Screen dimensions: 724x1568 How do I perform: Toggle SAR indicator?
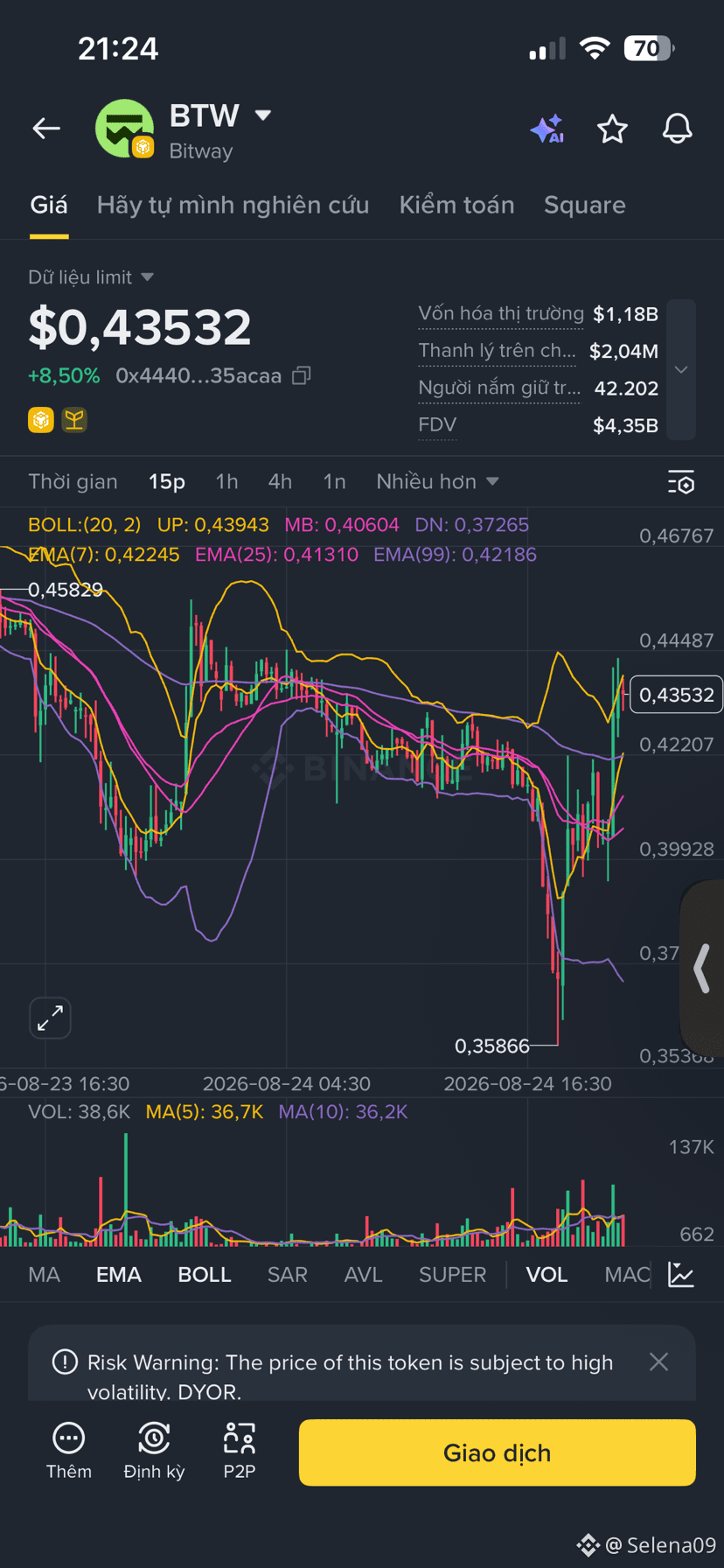click(287, 1274)
